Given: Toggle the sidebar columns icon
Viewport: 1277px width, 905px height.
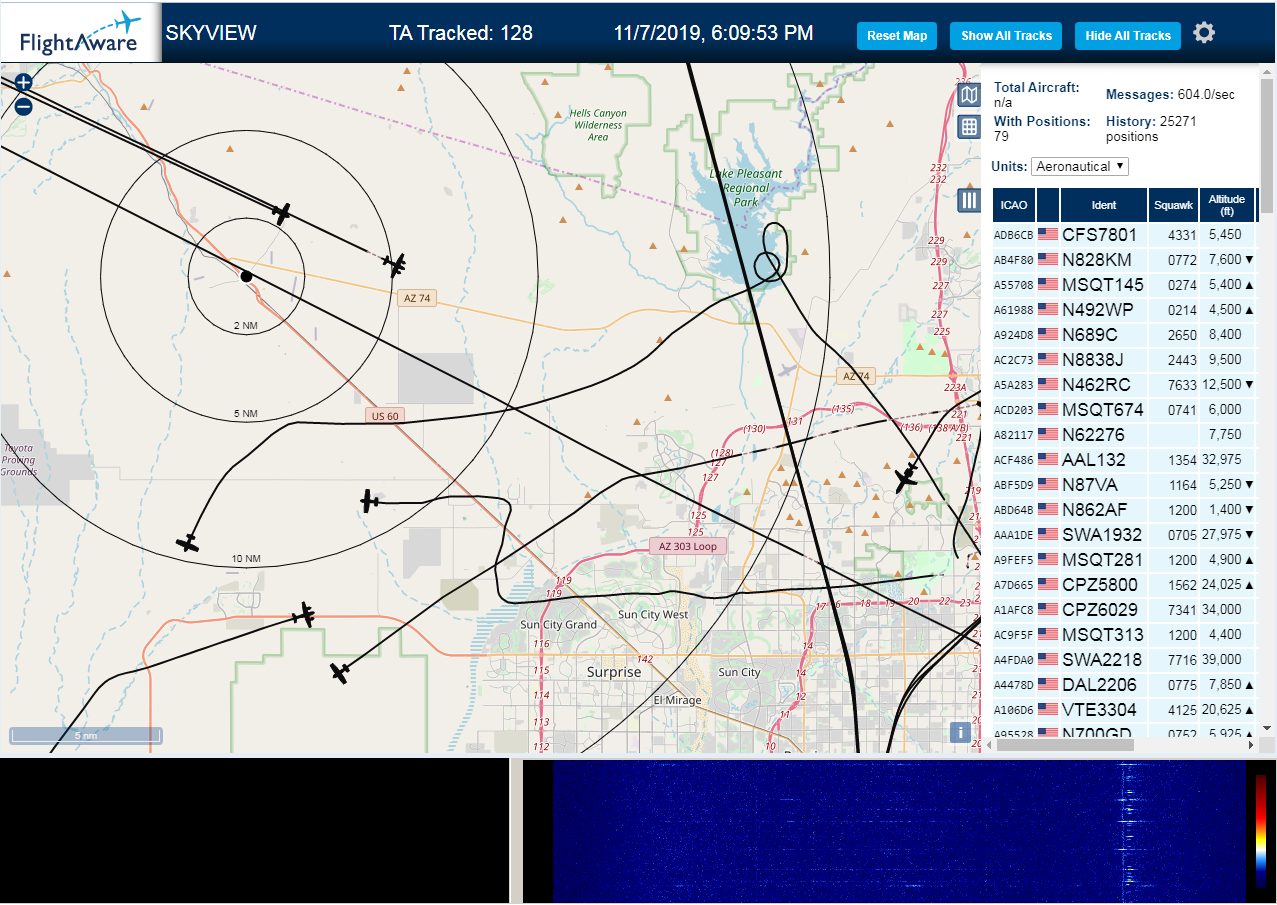Looking at the screenshot, I should pos(969,200).
